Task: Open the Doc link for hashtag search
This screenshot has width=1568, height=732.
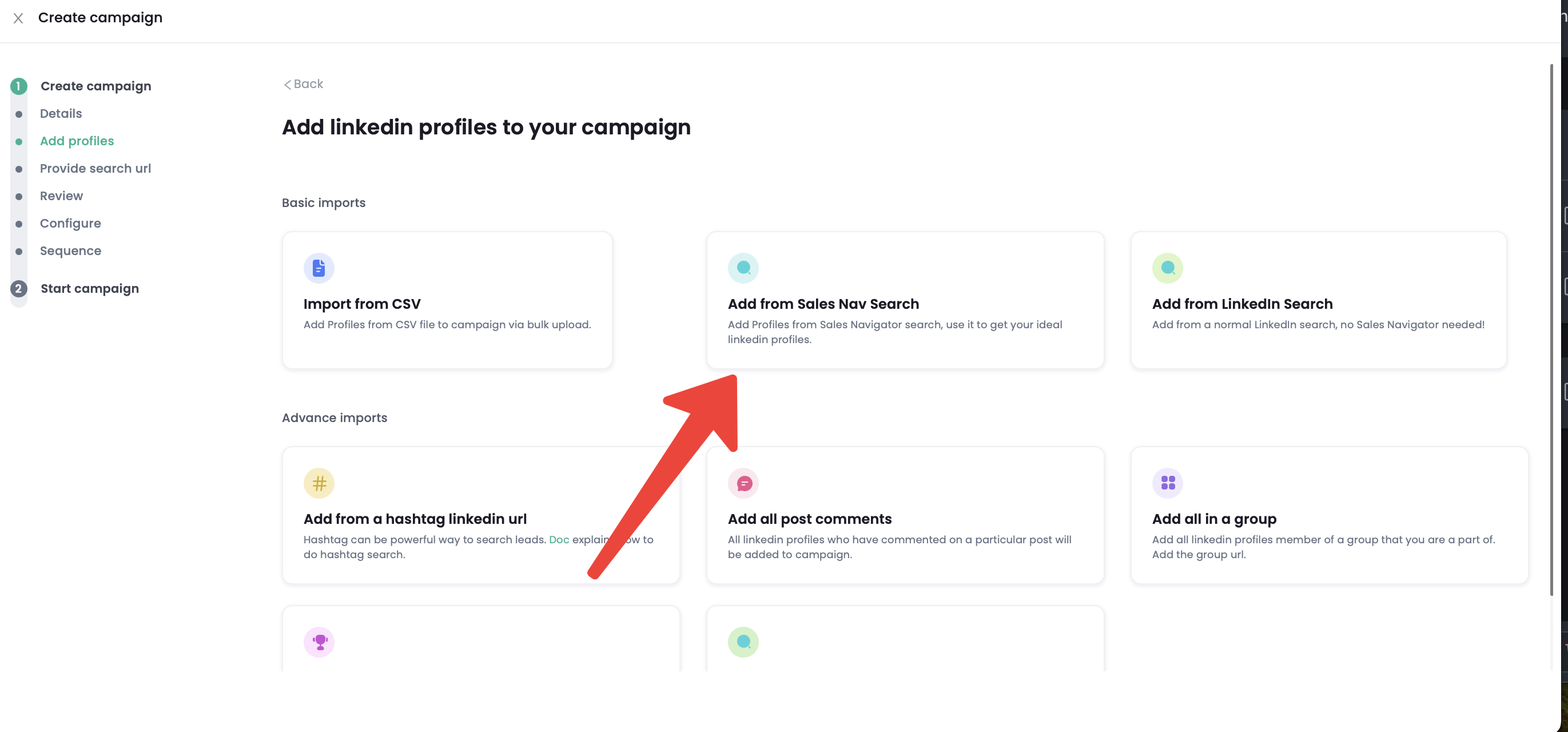Action: tap(558, 540)
